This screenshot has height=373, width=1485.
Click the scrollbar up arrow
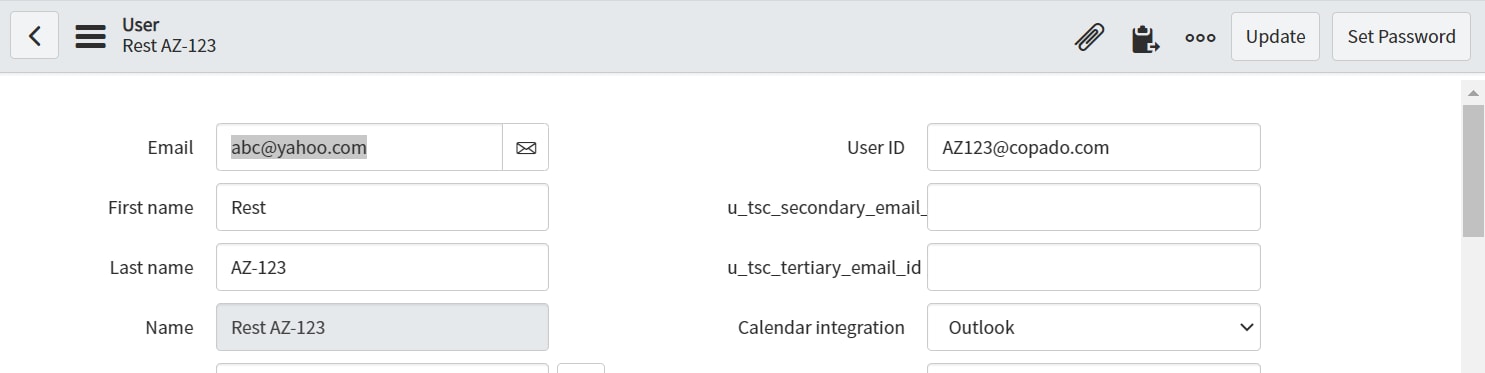coord(1473,92)
